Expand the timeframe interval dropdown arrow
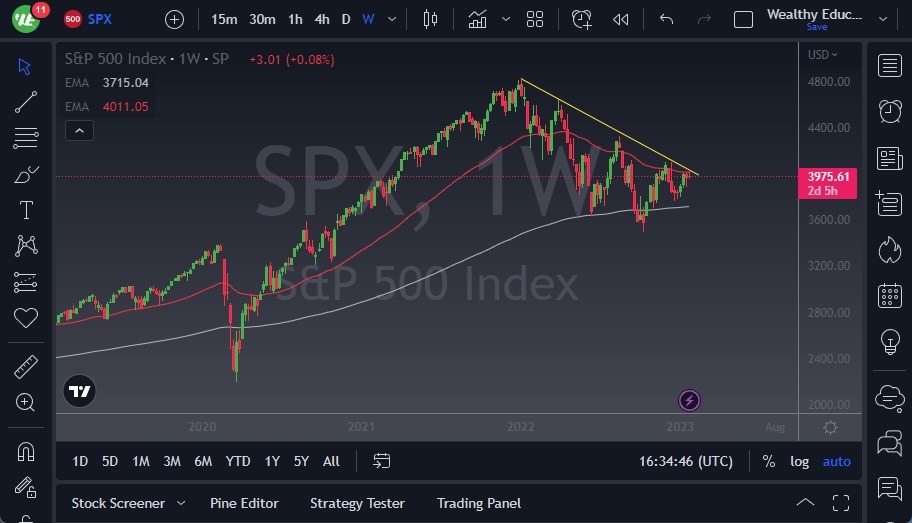The height and width of the screenshot is (523, 912). 392,19
